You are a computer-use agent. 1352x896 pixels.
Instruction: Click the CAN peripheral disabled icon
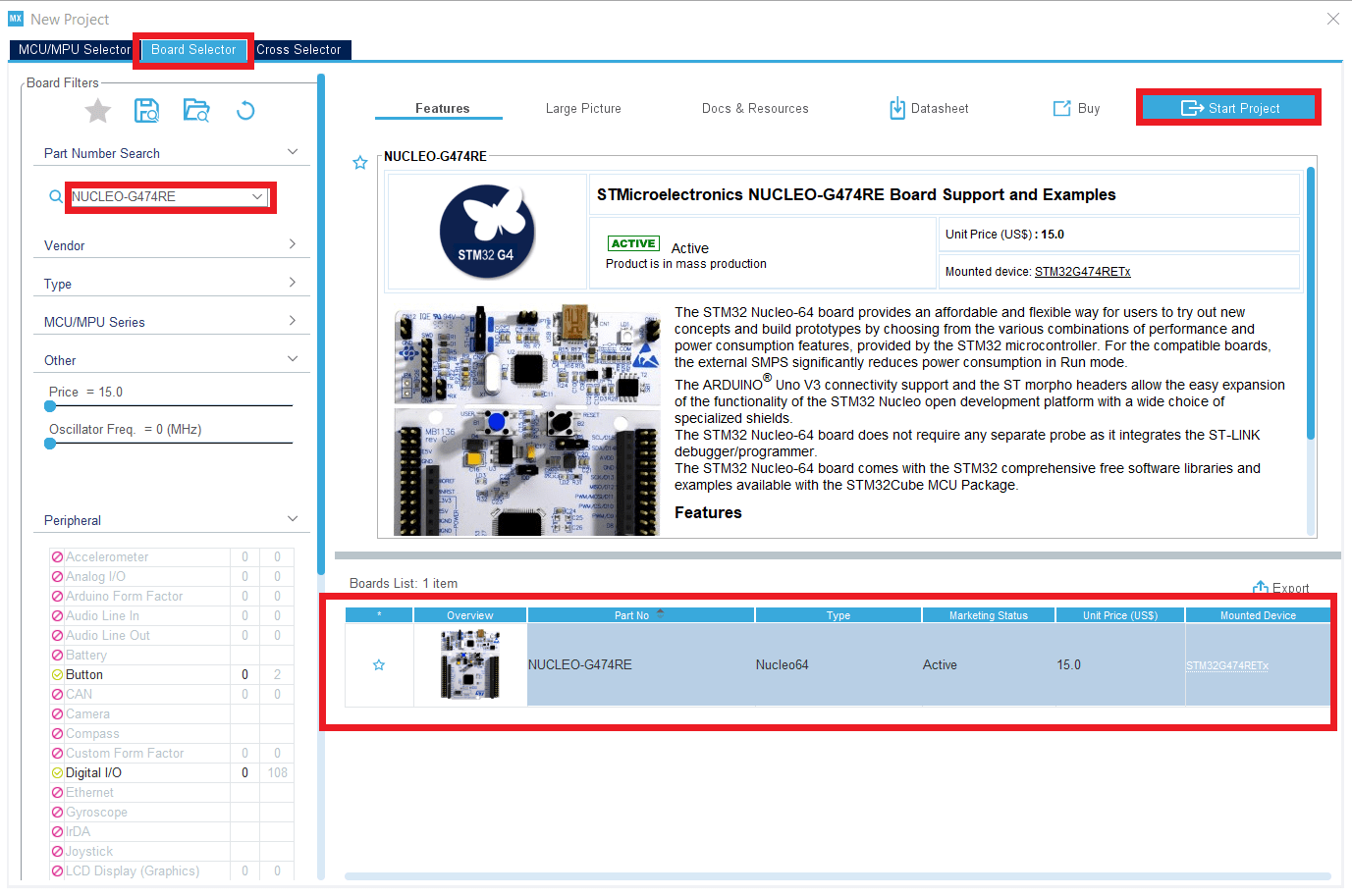[x=57, y=695]
